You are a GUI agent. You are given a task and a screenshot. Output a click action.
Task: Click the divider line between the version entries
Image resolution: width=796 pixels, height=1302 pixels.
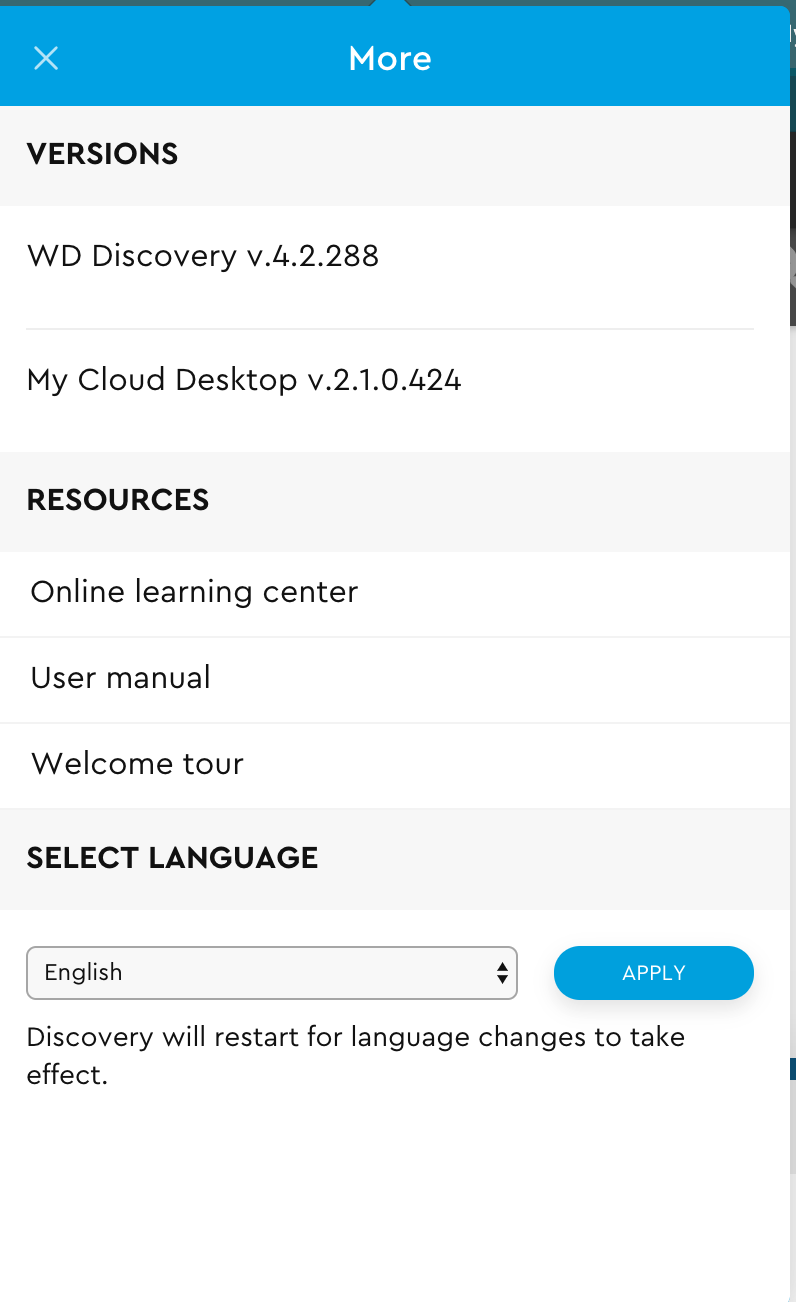390,328
